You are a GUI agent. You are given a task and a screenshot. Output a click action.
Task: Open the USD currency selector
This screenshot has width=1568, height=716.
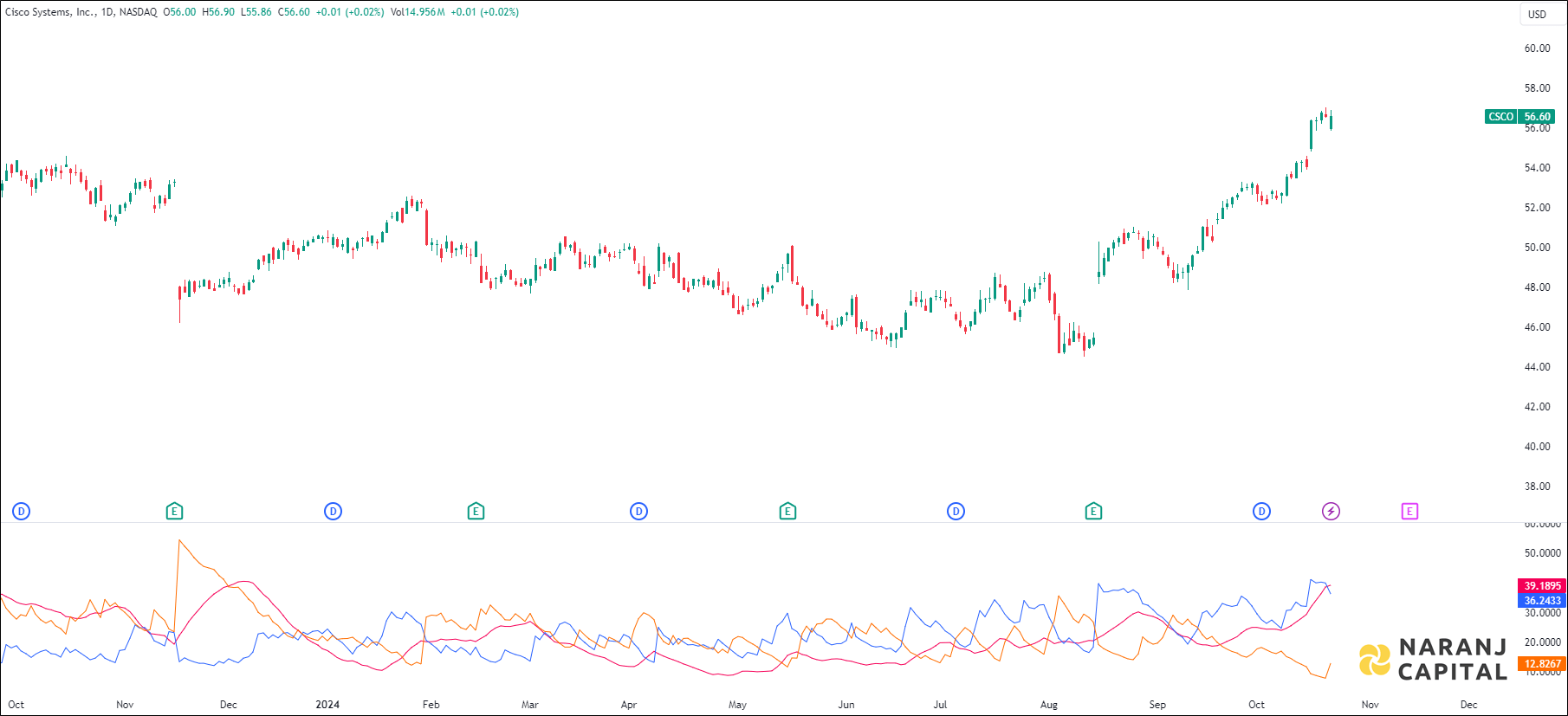pyautogui.click(x=1537, y=14)
